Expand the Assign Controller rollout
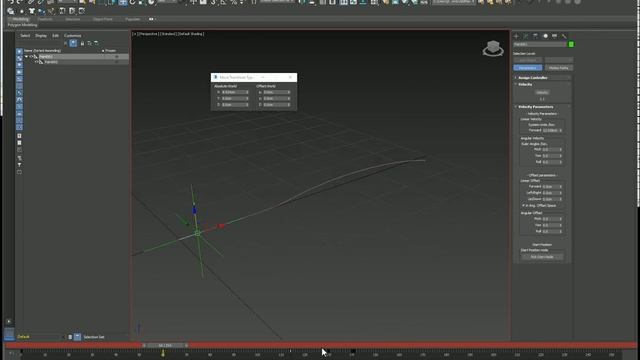This screenshot has height=360, width=640. (532, 78)
